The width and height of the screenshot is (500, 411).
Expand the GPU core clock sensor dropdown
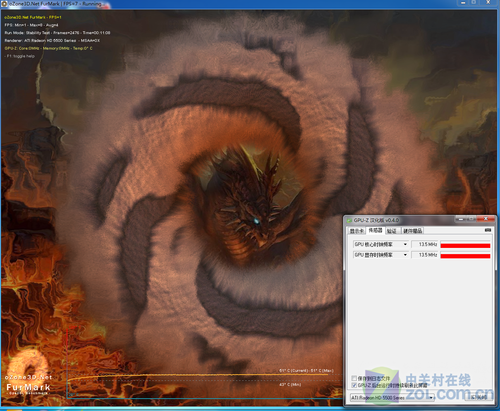click(405, 244)
